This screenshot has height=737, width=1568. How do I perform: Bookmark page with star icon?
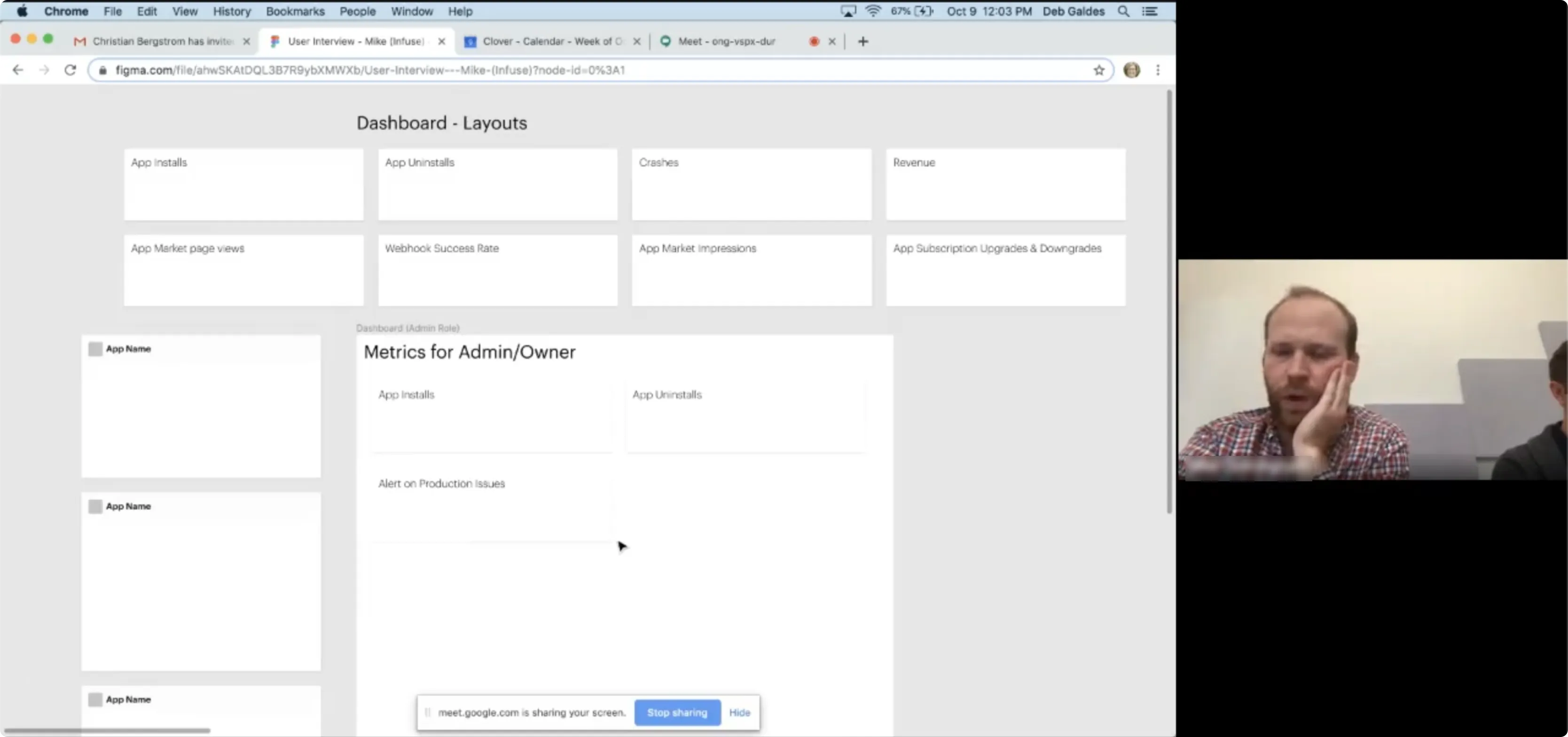[x=1099, y=70]
